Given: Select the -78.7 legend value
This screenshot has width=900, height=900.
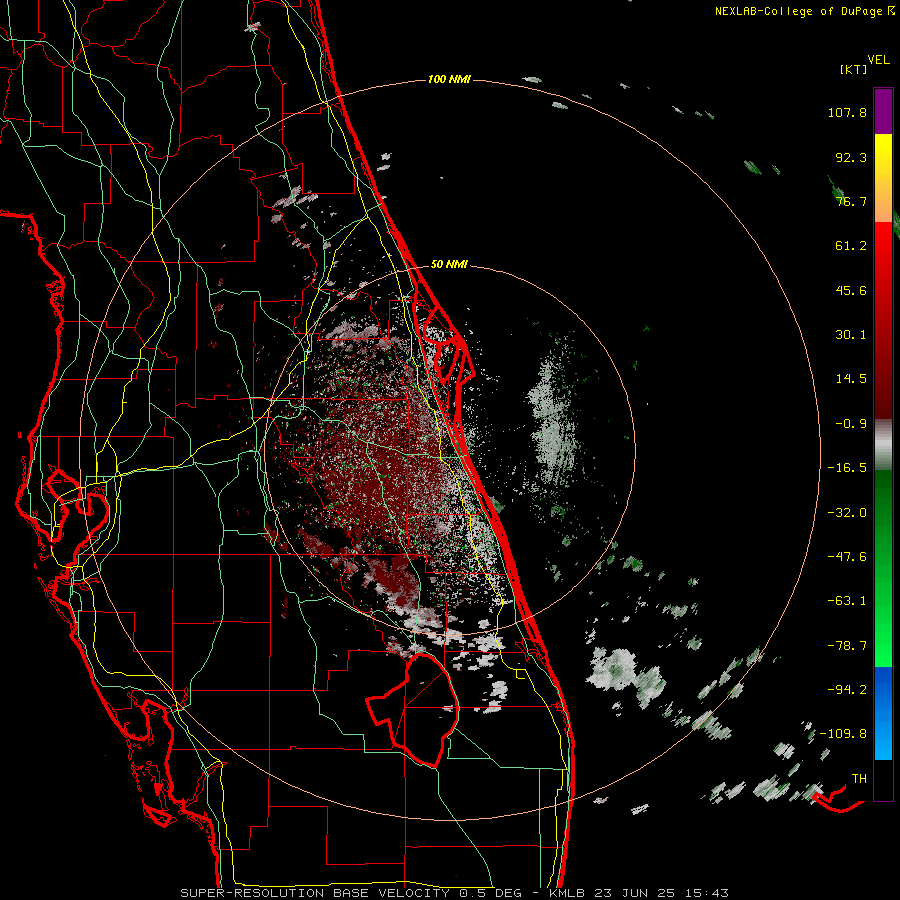Looking at the screenshot, I should tap(847, 646).
